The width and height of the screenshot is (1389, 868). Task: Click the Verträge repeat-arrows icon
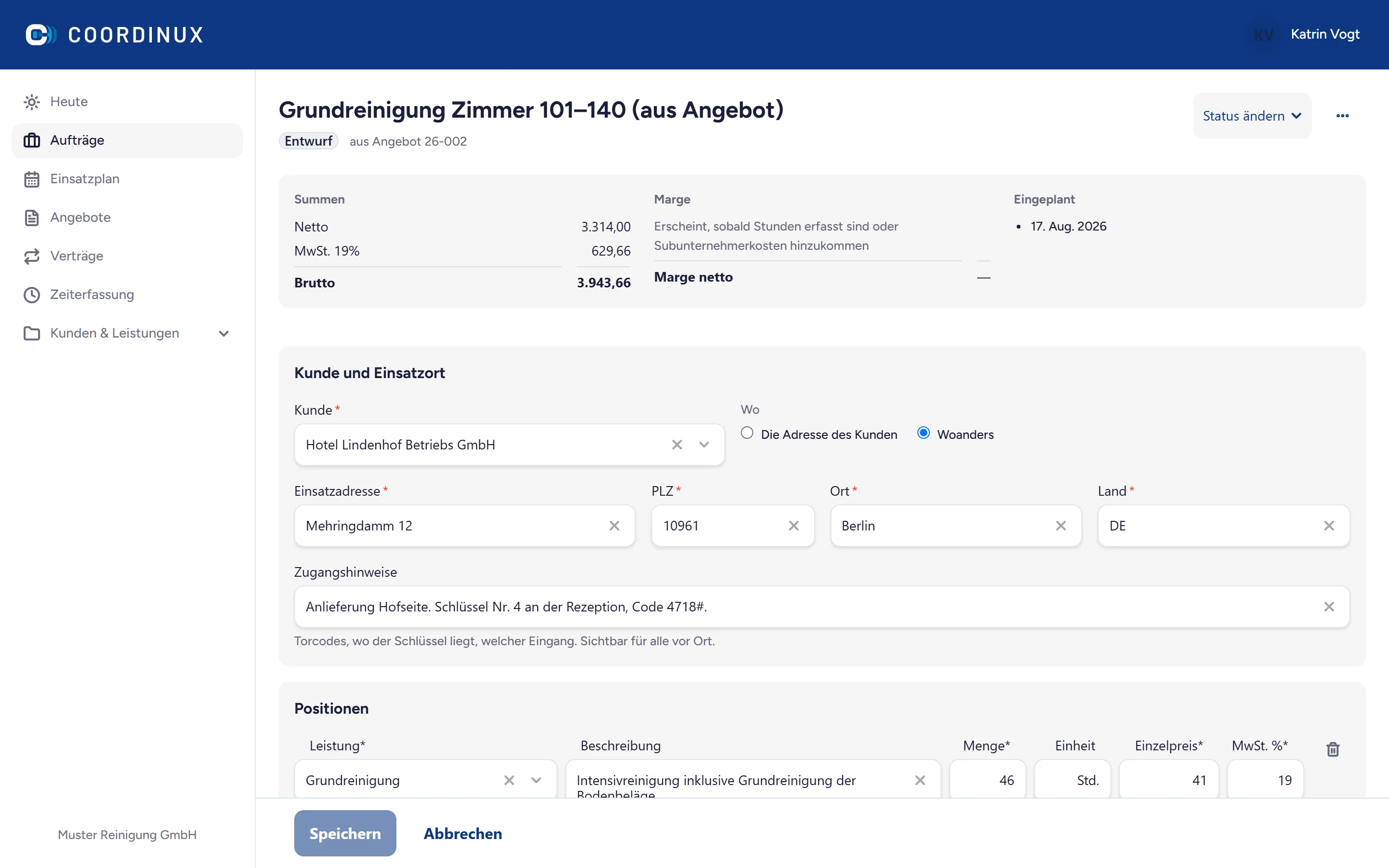(x=31, y=256)
